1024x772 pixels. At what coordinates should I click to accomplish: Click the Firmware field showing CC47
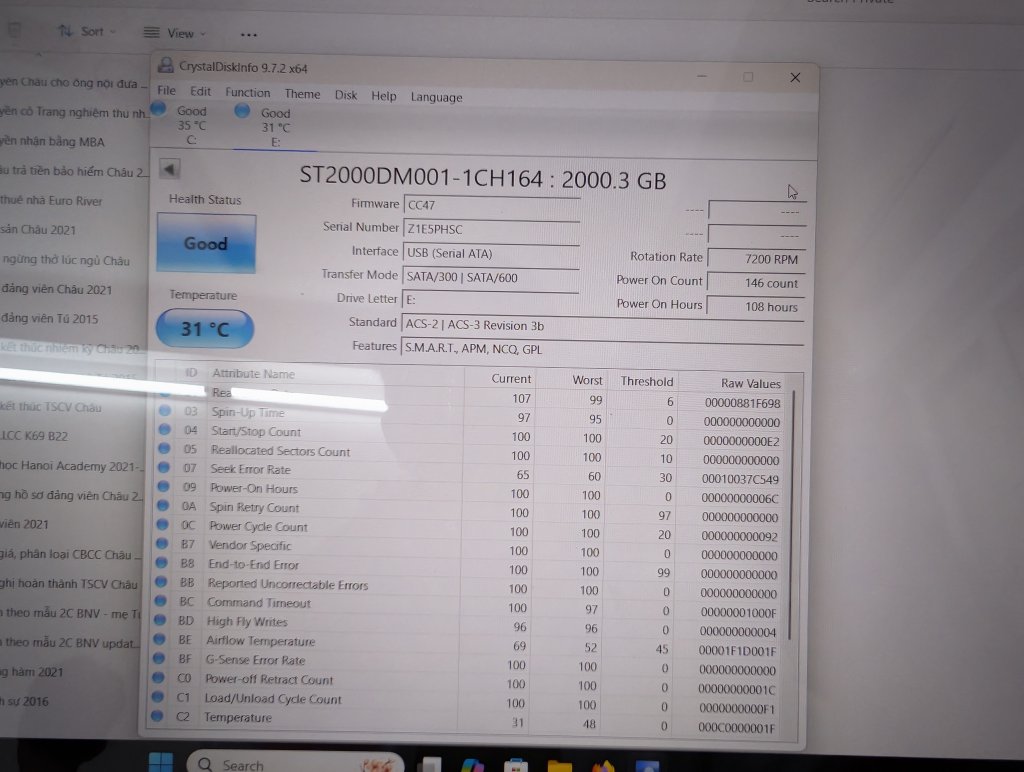492,205
